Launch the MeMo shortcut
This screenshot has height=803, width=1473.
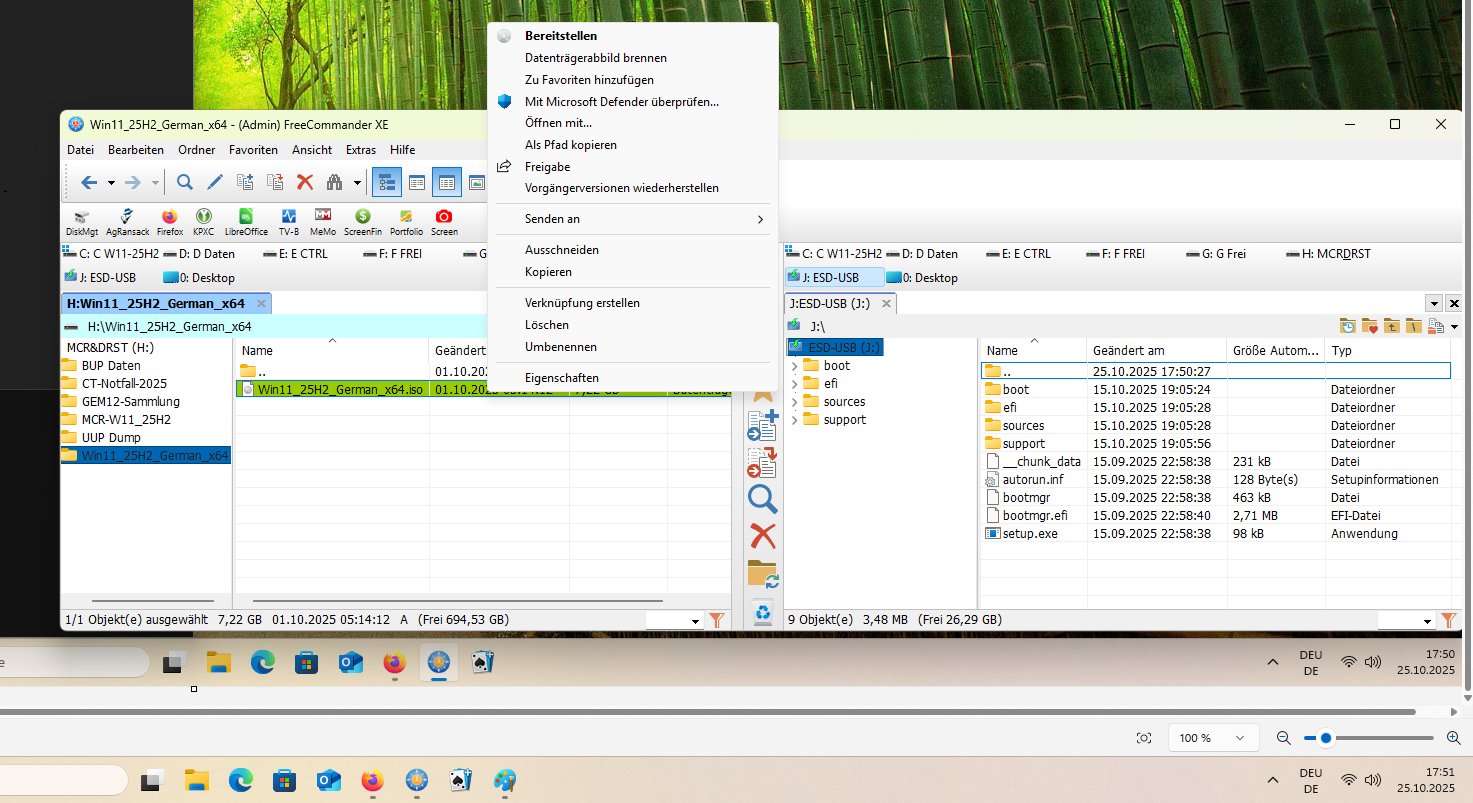(x=323, y=222)
